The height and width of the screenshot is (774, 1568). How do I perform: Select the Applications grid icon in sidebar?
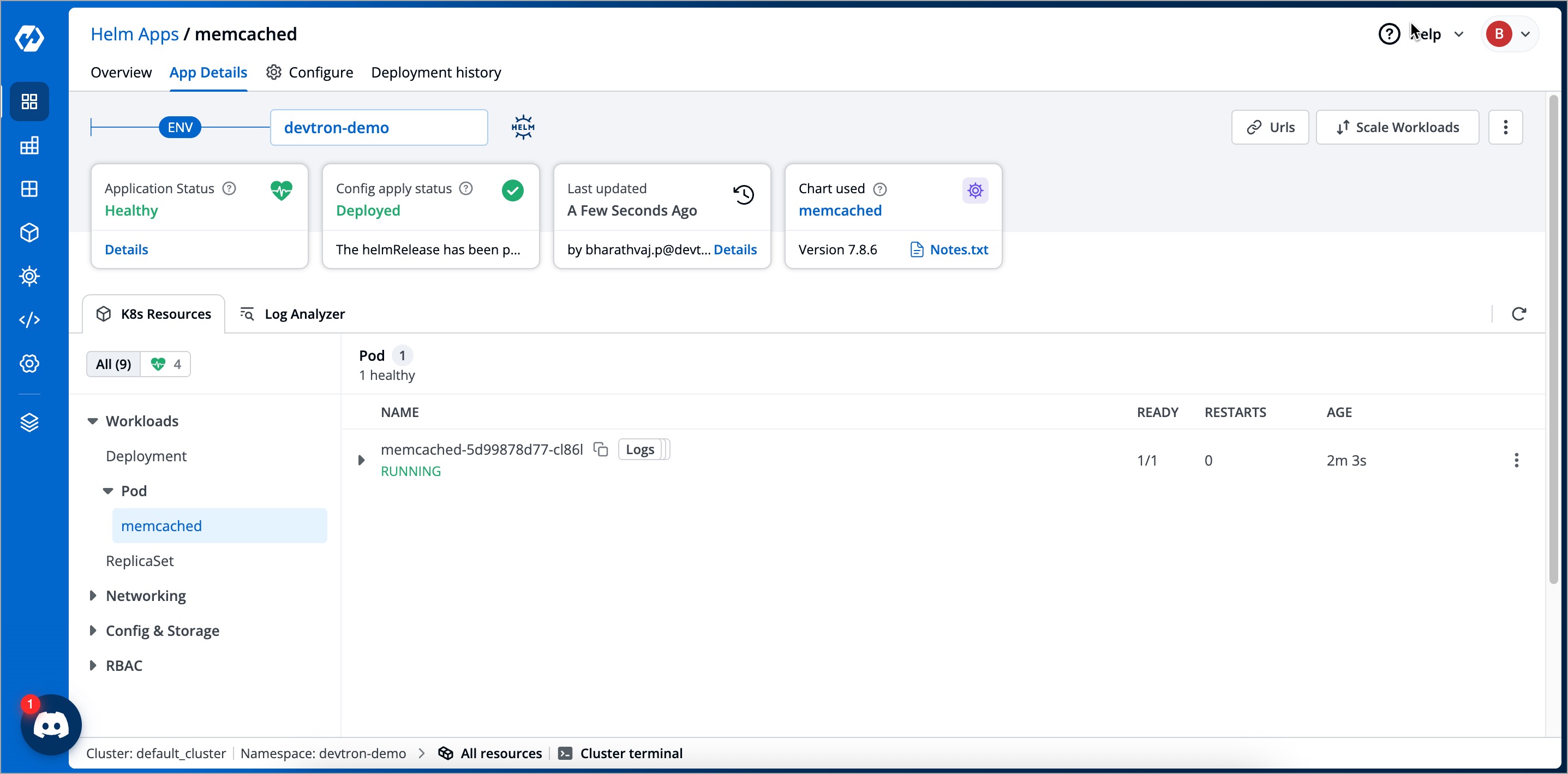pyautogui.click(x=28, y=101)
